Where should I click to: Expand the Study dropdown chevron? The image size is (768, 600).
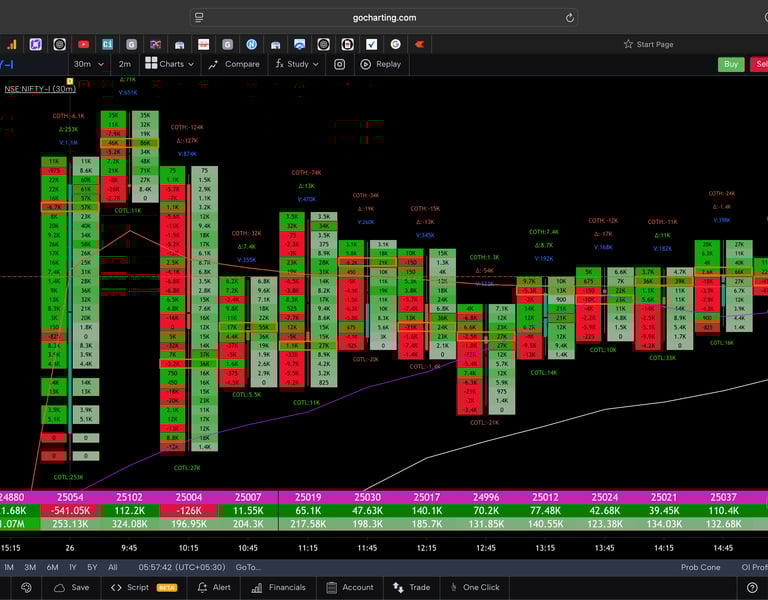[315, 65]
